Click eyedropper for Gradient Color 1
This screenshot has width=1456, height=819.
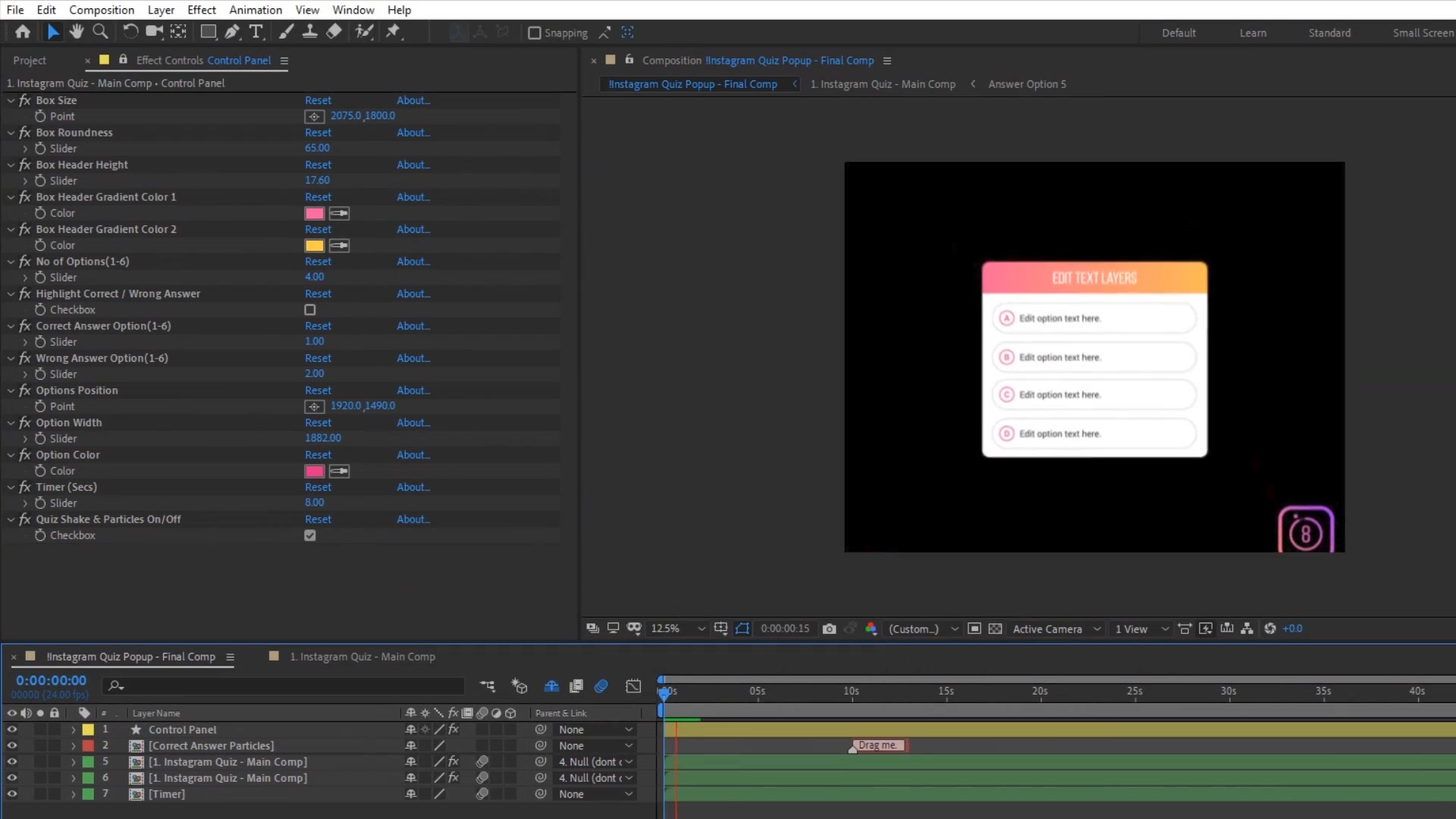point(339,213)
